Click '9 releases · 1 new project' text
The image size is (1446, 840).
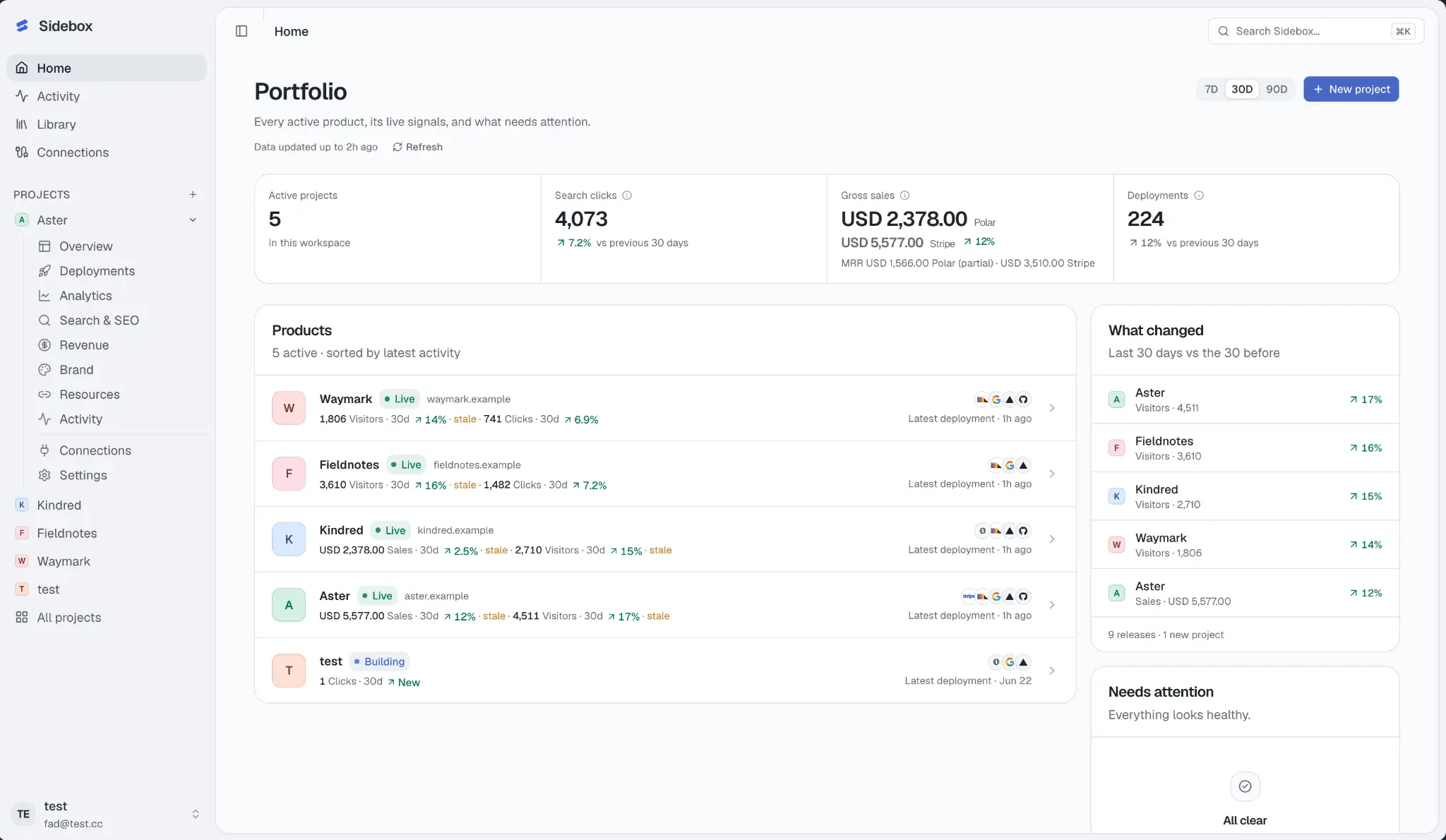coord(1166,635)
